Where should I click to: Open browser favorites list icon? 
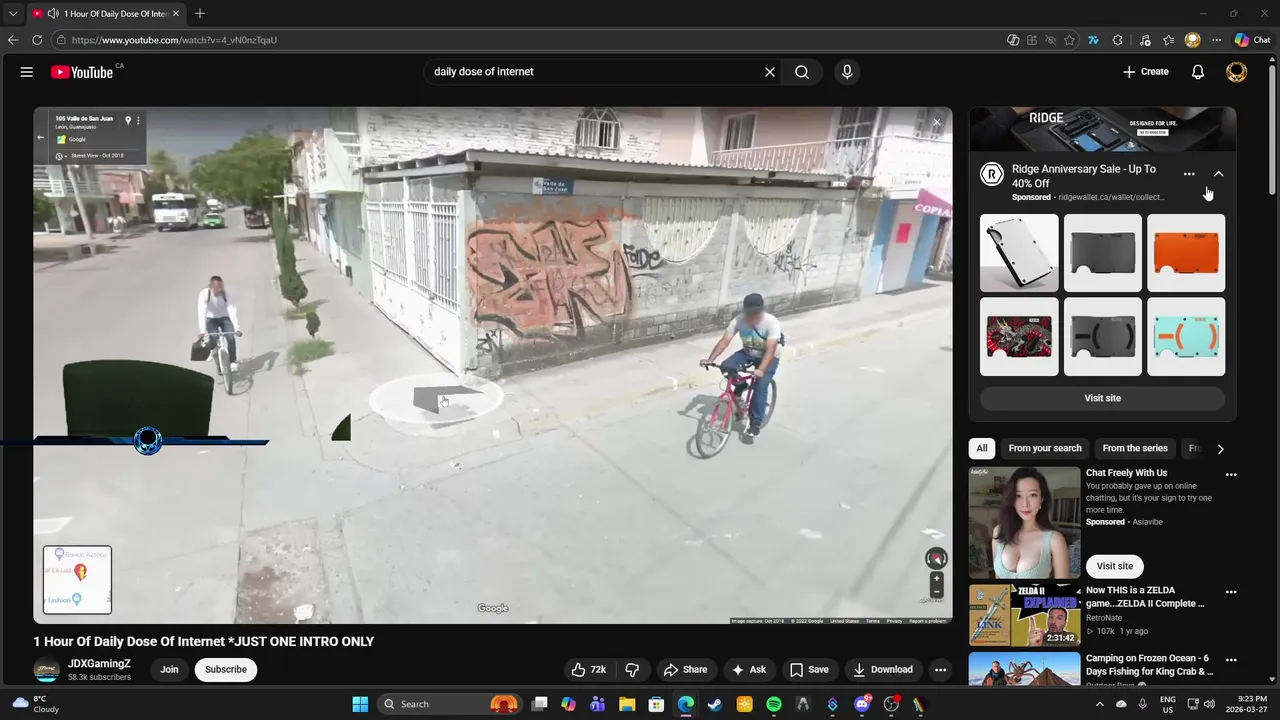1168,40
